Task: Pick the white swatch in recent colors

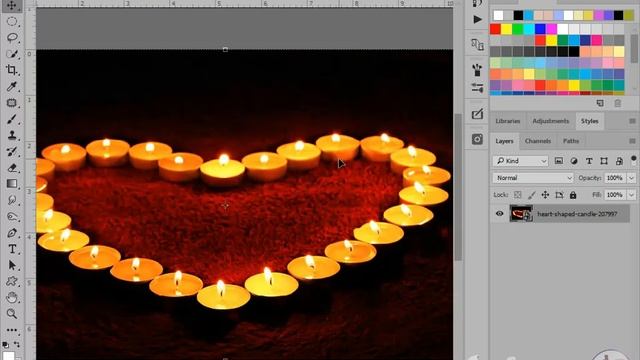Action: click(498, 16)
